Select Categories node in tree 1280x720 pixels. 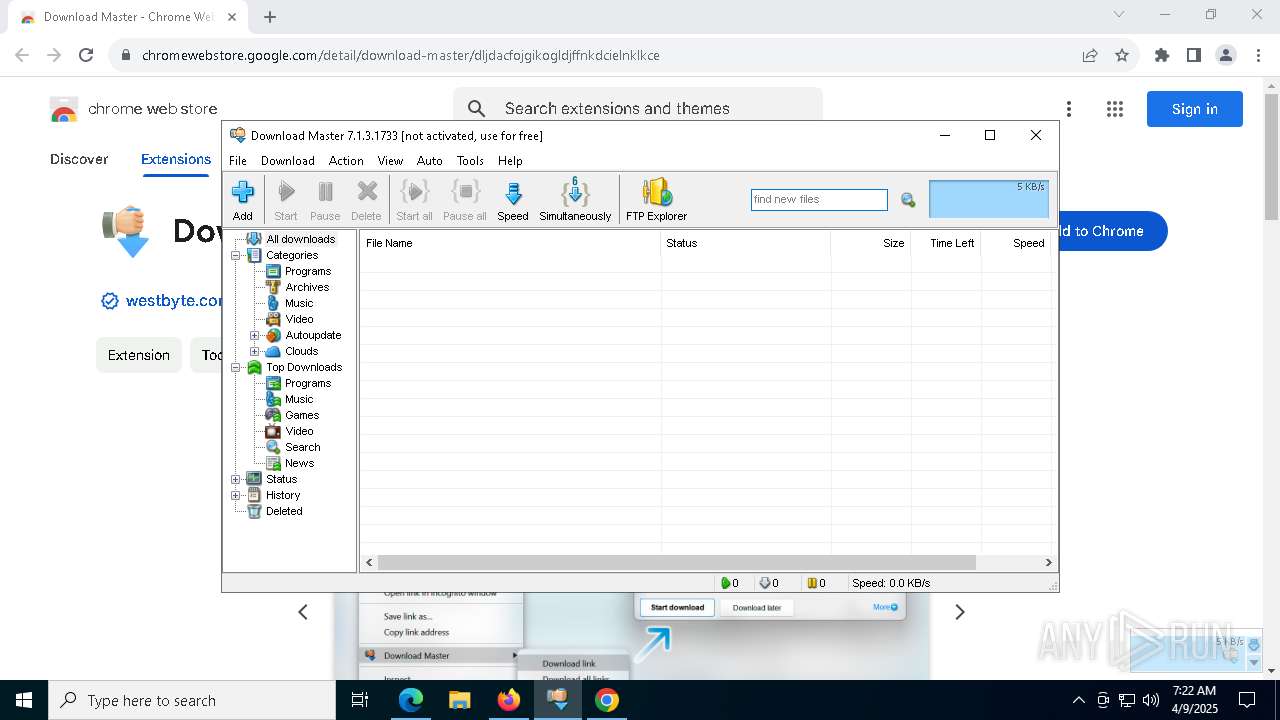click(292, 255)
